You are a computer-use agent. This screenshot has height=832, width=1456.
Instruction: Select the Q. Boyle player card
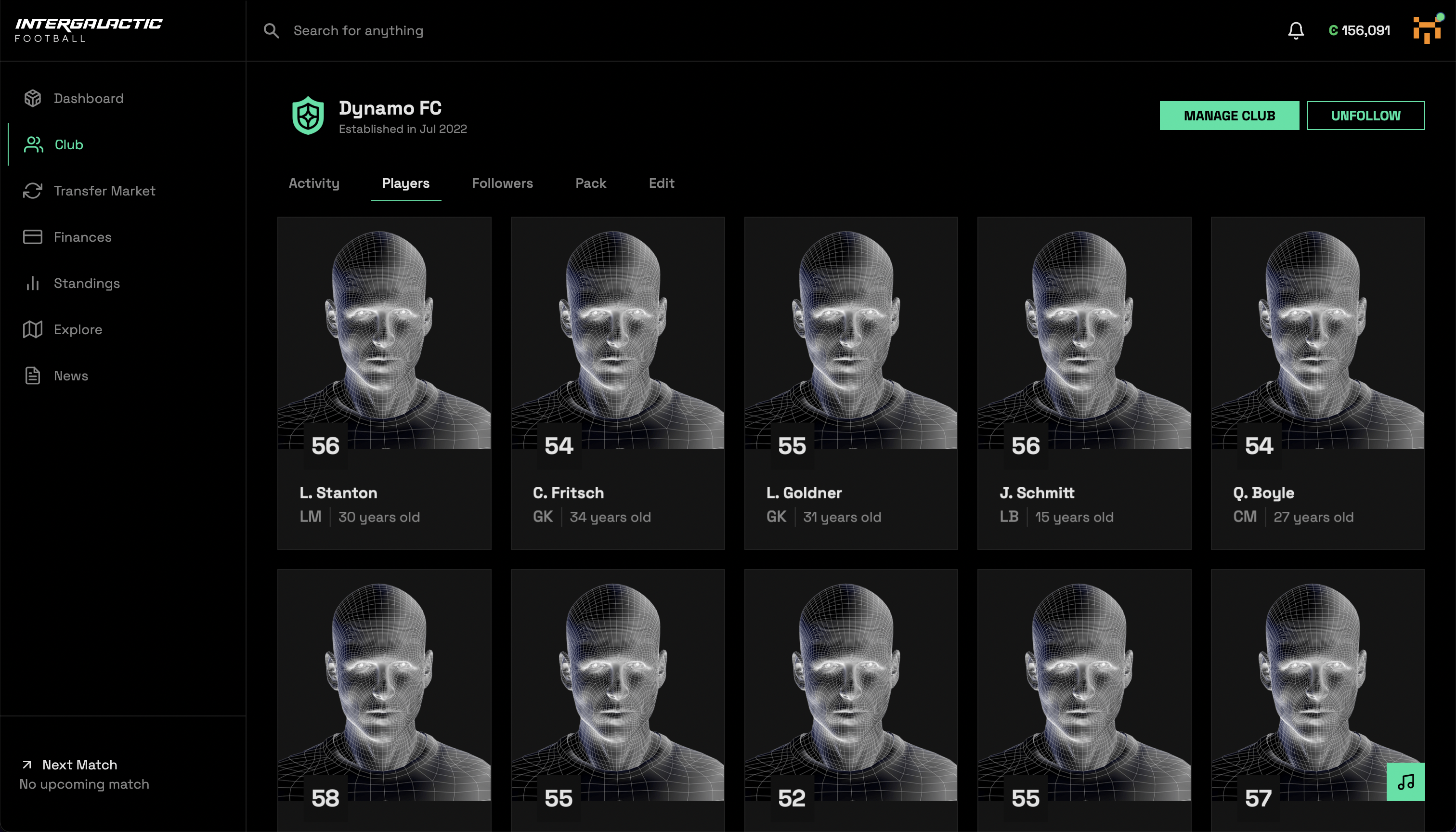(x=1317, y=383)
